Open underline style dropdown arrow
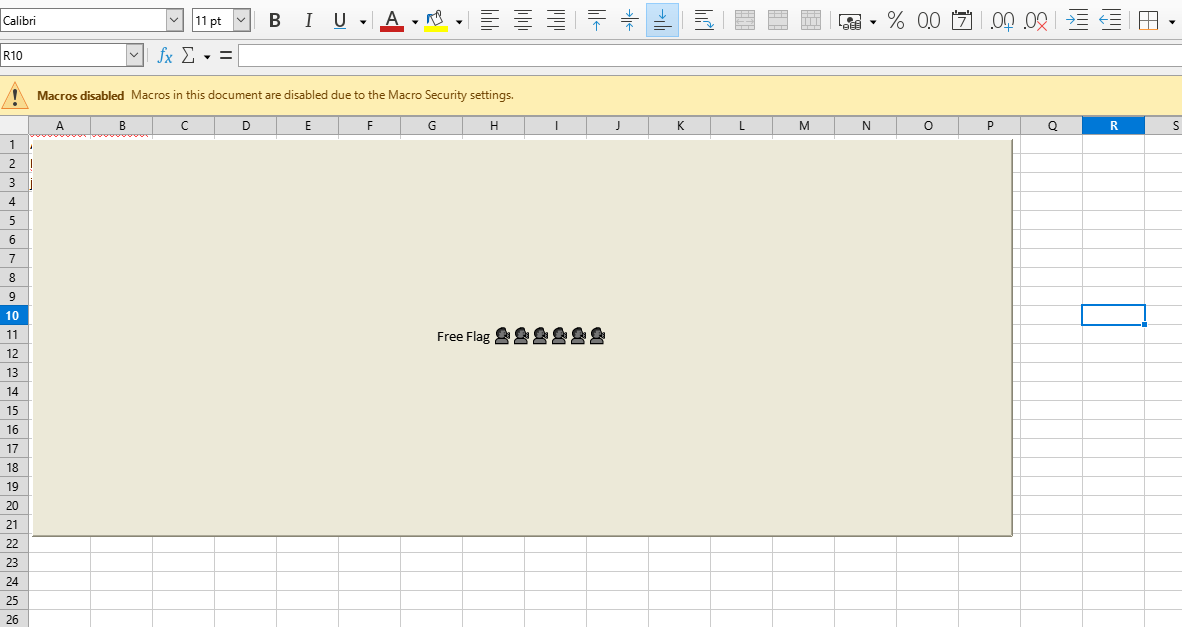Viewport: 1182px width, 627px height. coord(363,22)
